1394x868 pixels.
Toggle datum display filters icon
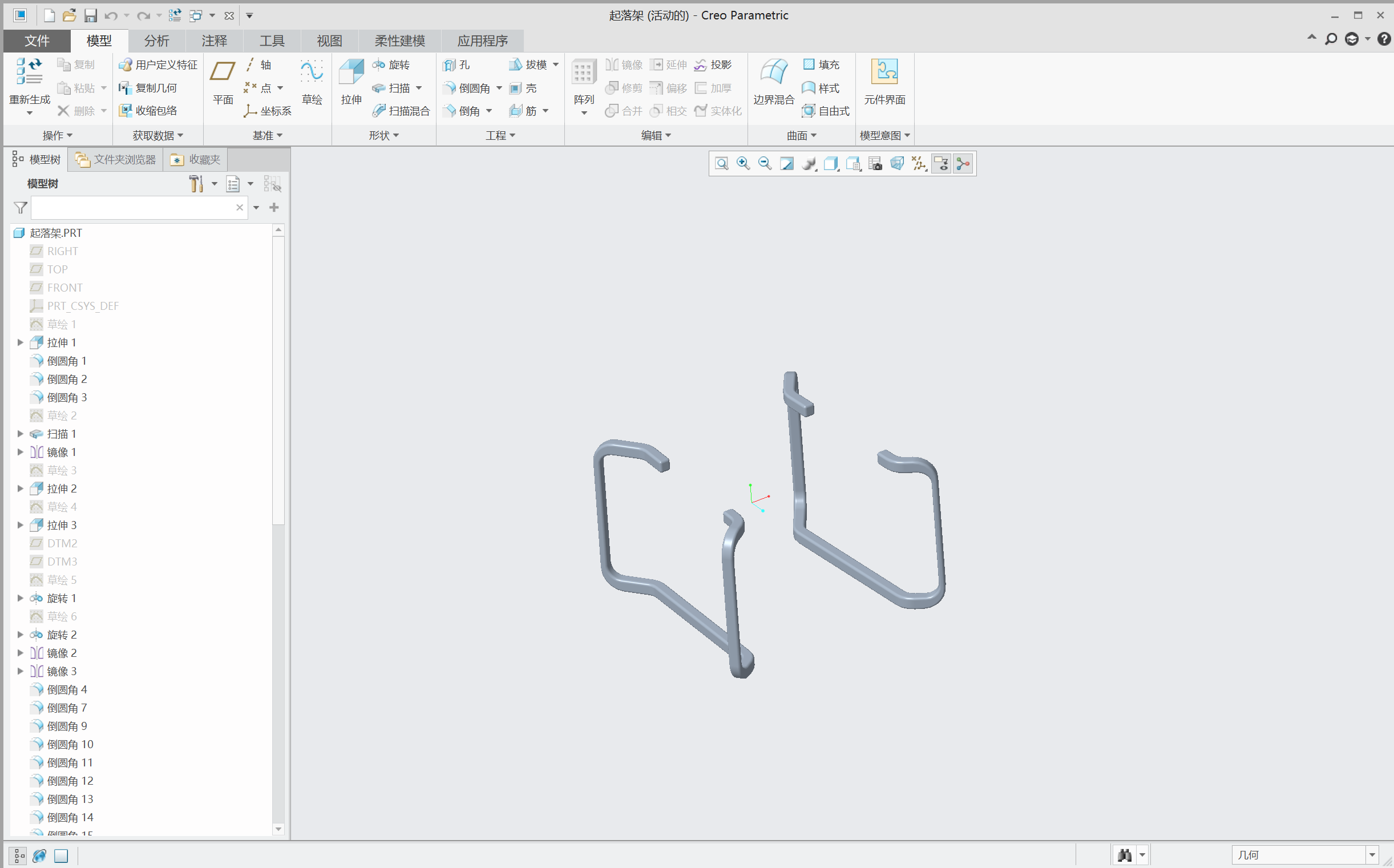pos(919,164)
